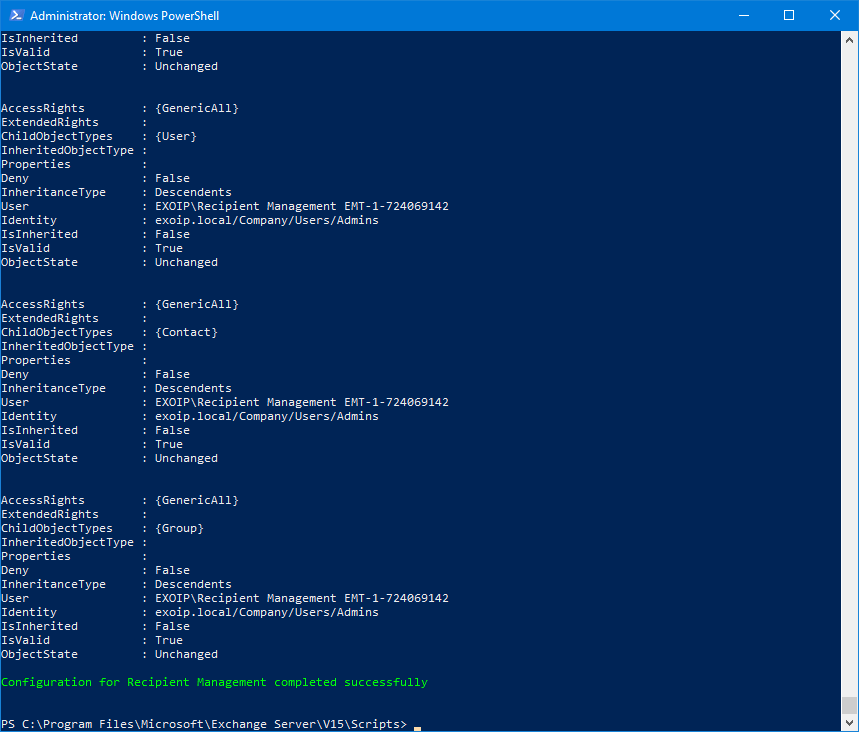Click the vertical scrollbar thumb
Image resolution: width=859 pixels, height=732 pixels.
click(x=849, y=705)
